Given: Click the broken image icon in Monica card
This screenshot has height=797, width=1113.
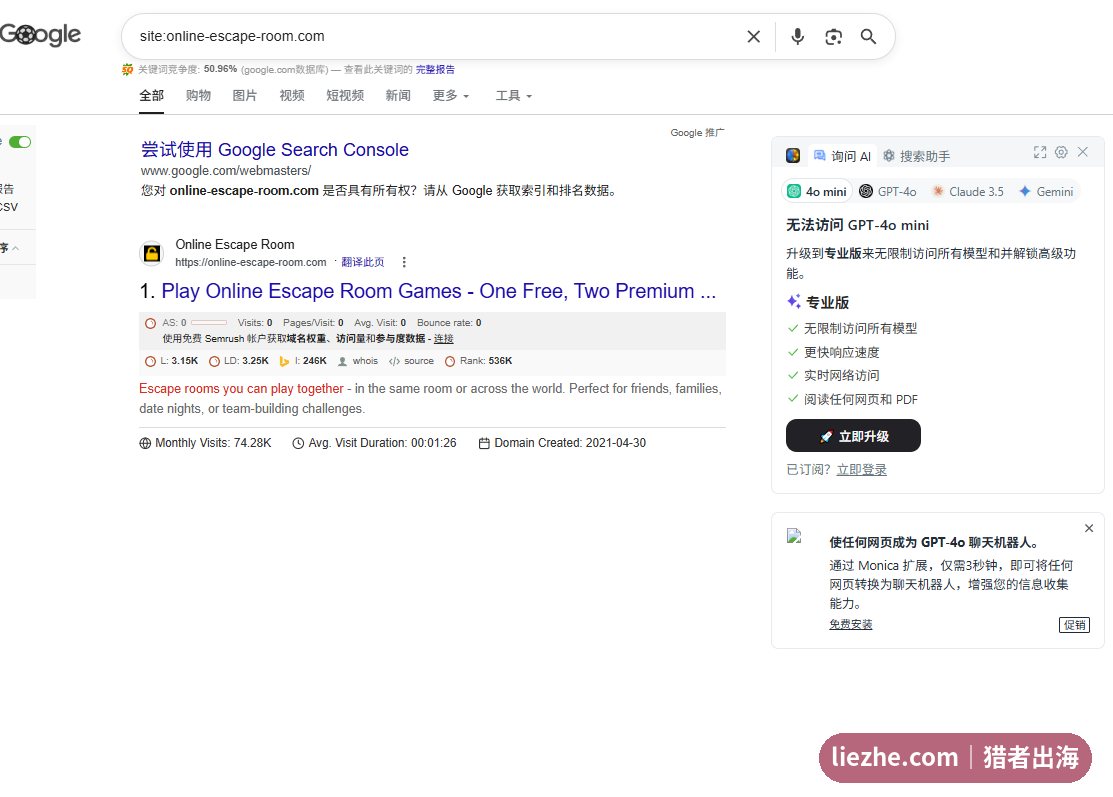Looking at the screenshot, I should (794, 536).
